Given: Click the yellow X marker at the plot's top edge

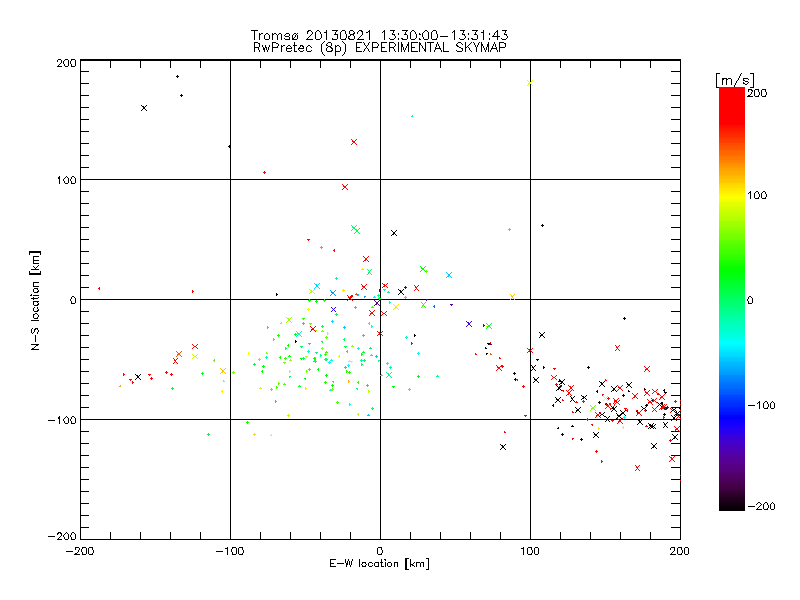Looking at the screenshot, I should (530, 83).
